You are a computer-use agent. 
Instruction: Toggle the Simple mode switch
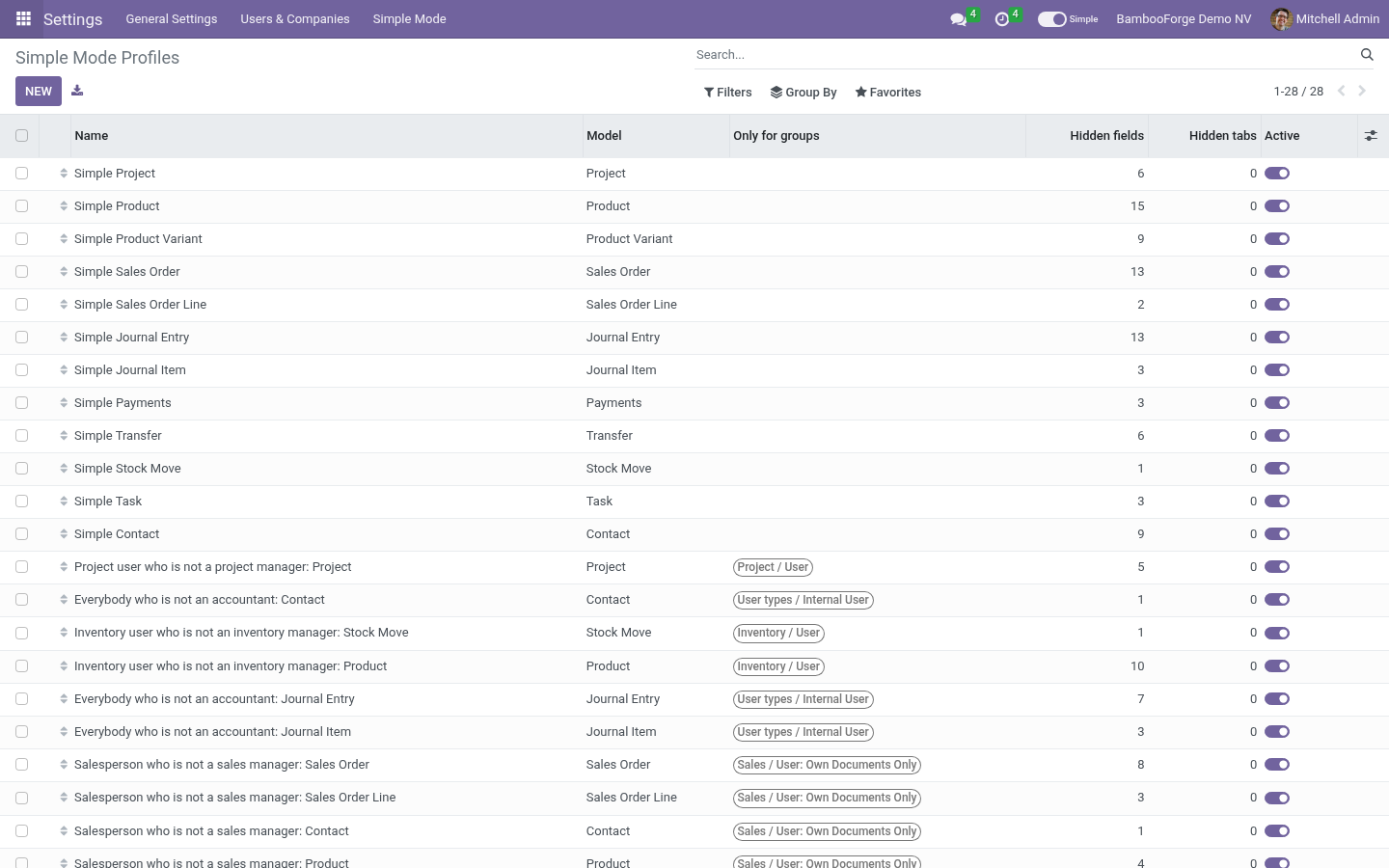1051,19
